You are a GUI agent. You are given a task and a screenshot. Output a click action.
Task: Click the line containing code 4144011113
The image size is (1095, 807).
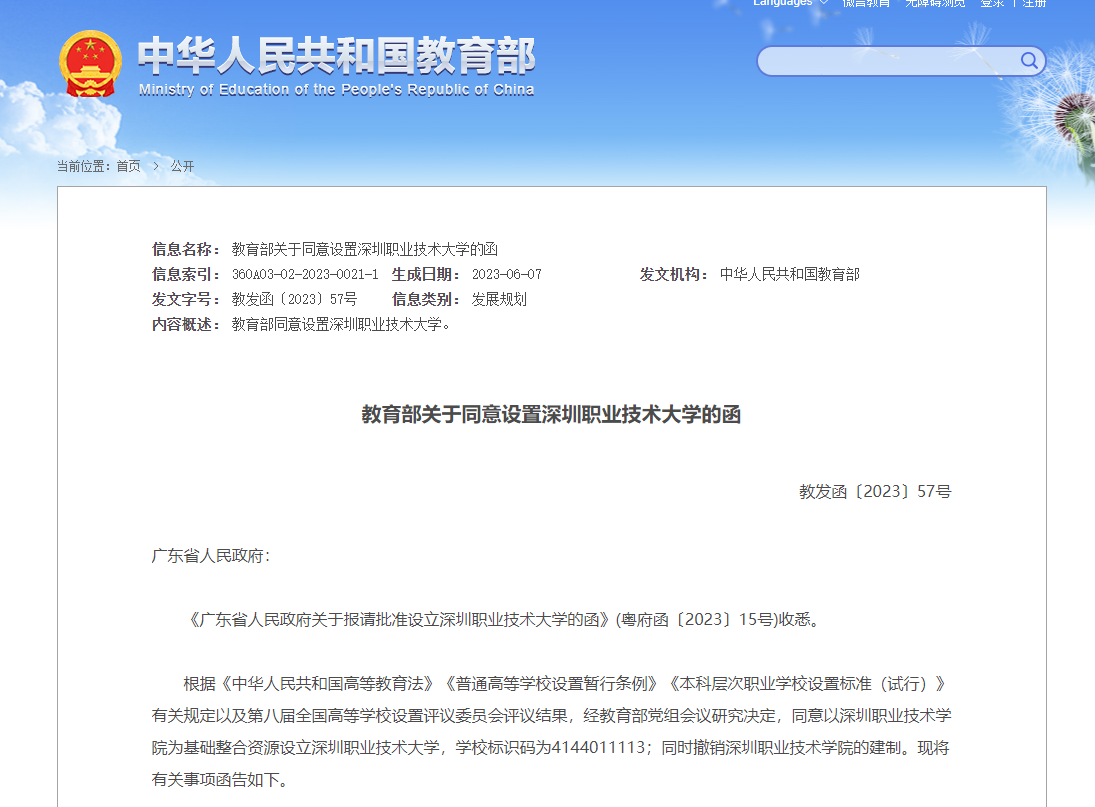[550, 748]
